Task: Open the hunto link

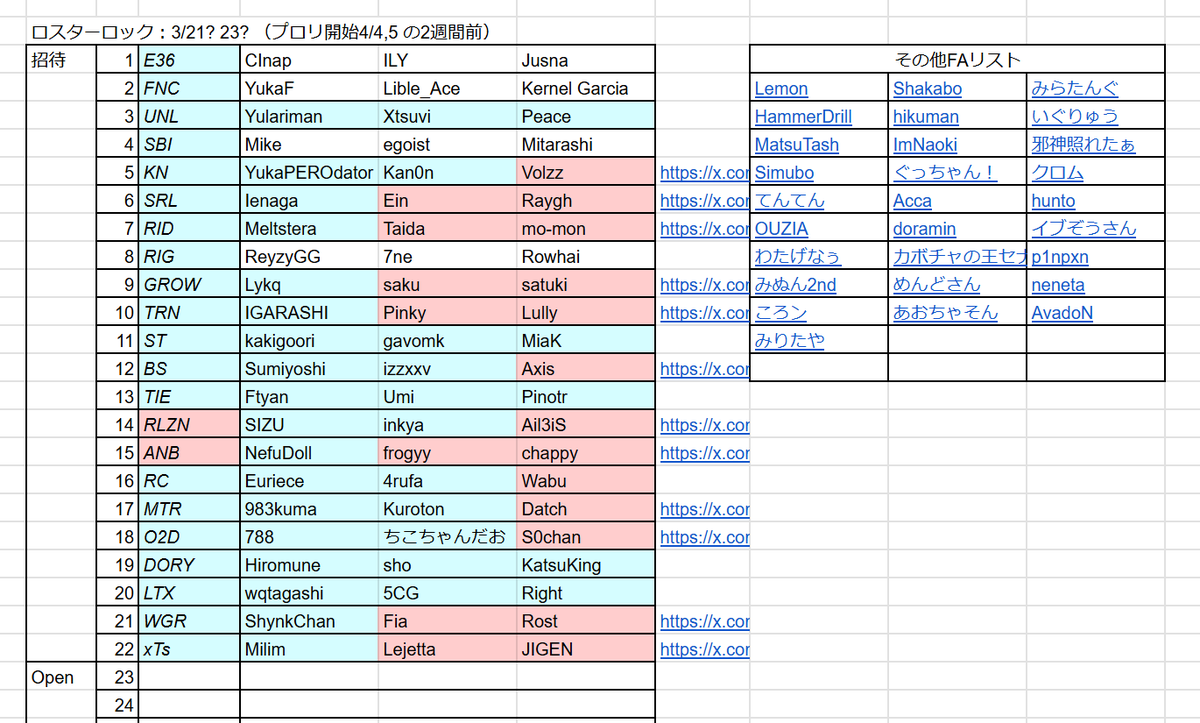Action: [x=1053, y=200]
